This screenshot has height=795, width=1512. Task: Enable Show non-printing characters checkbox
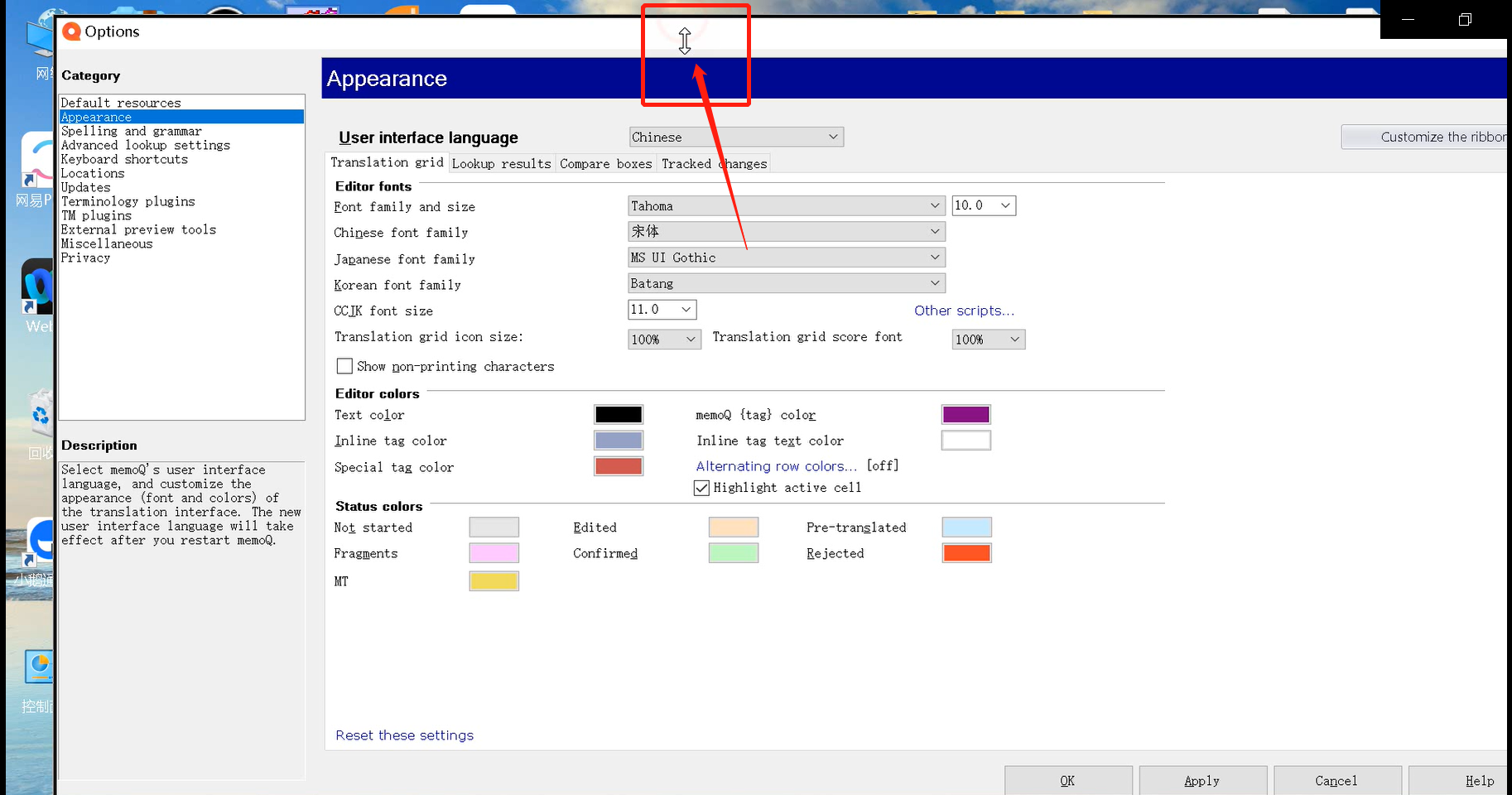point(344,366)
